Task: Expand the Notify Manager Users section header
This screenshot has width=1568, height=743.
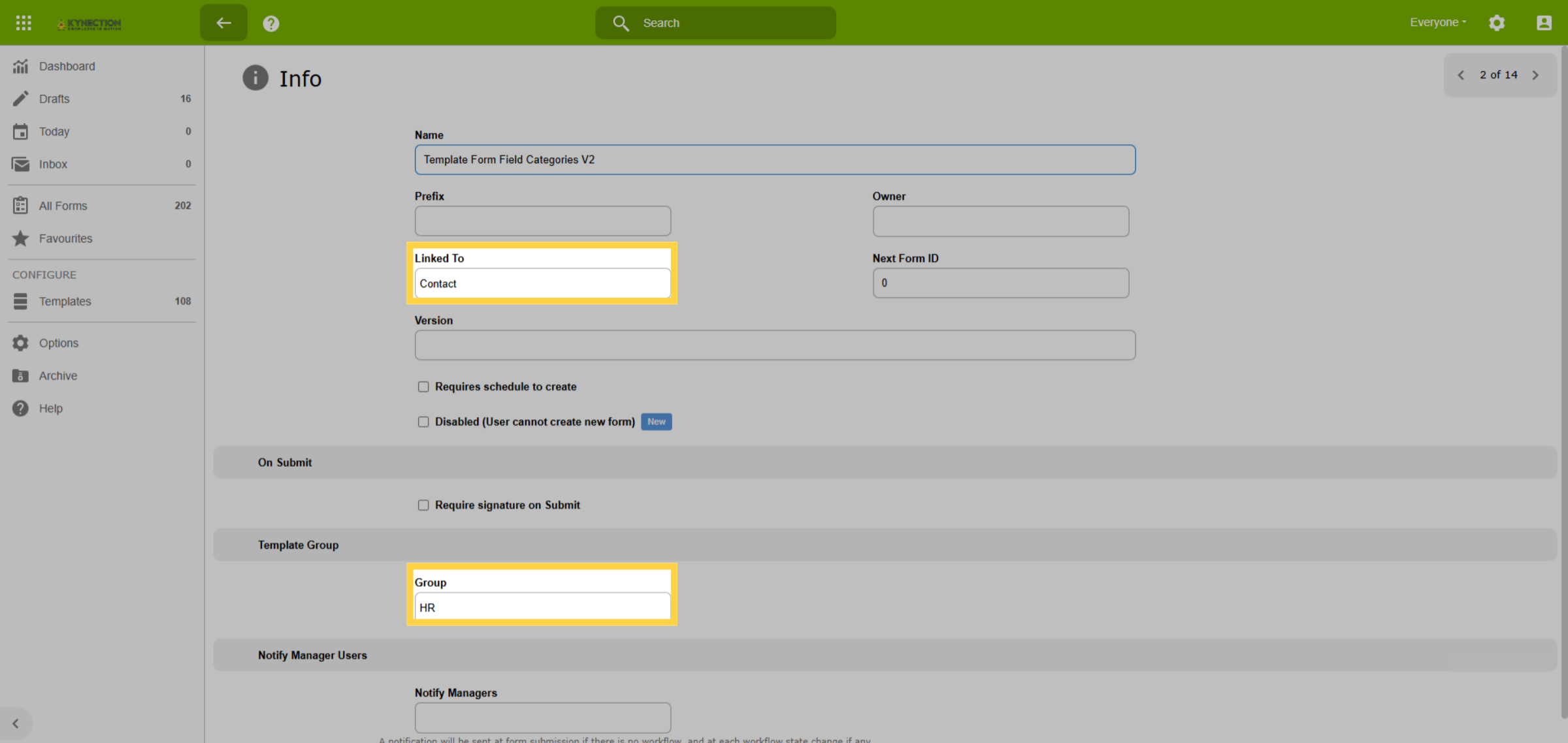Action: [885, 655]
